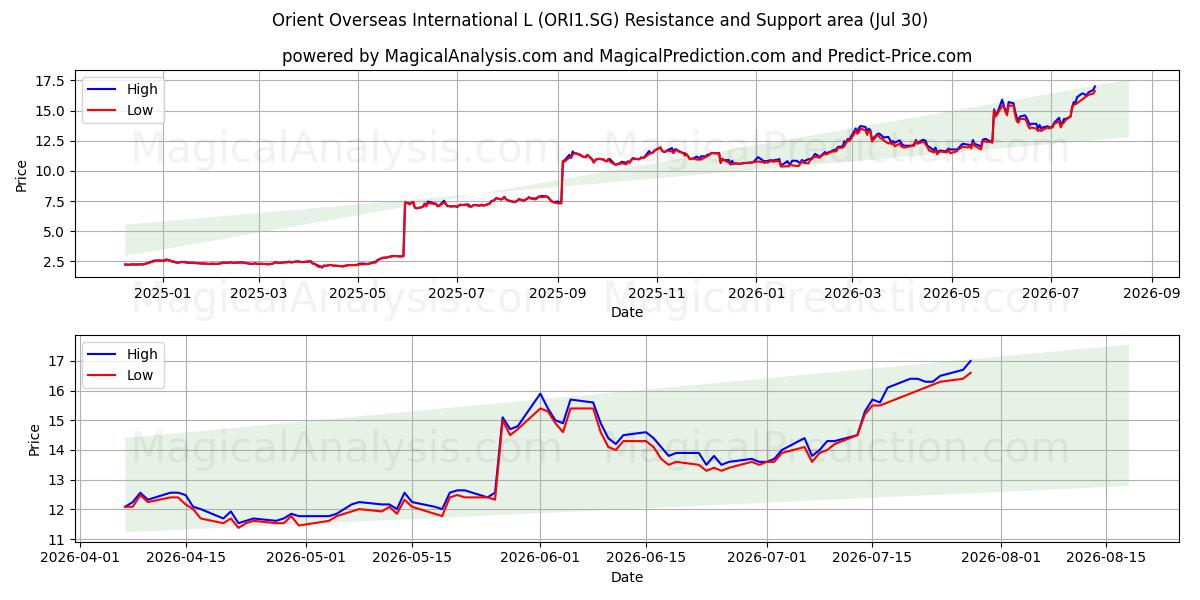Screen dimensions: 1200x600
Task: Click the 17 y-axis tick in bottom chart
Action: (59, 361)
